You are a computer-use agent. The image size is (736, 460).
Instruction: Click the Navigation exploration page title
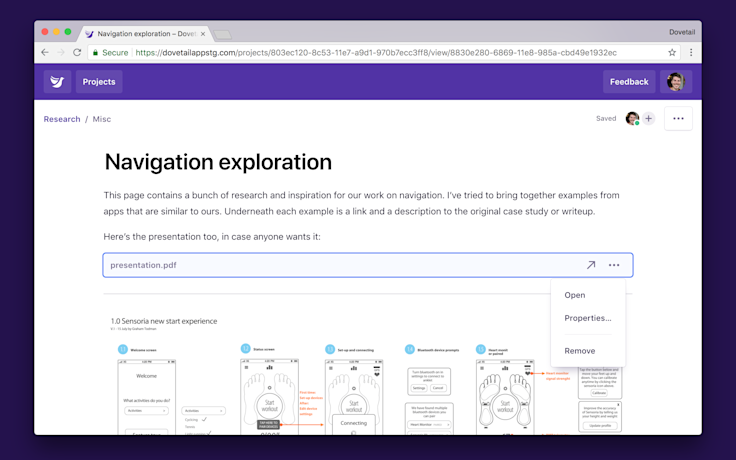tap(218, 162)
